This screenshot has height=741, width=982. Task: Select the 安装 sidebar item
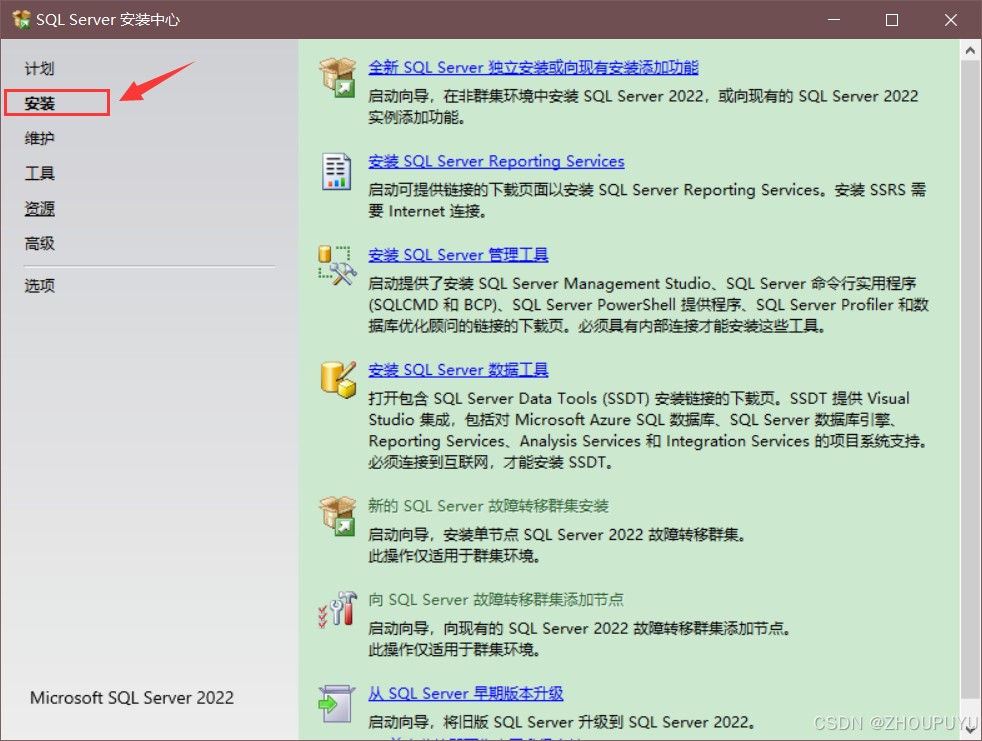click(40, 103)
